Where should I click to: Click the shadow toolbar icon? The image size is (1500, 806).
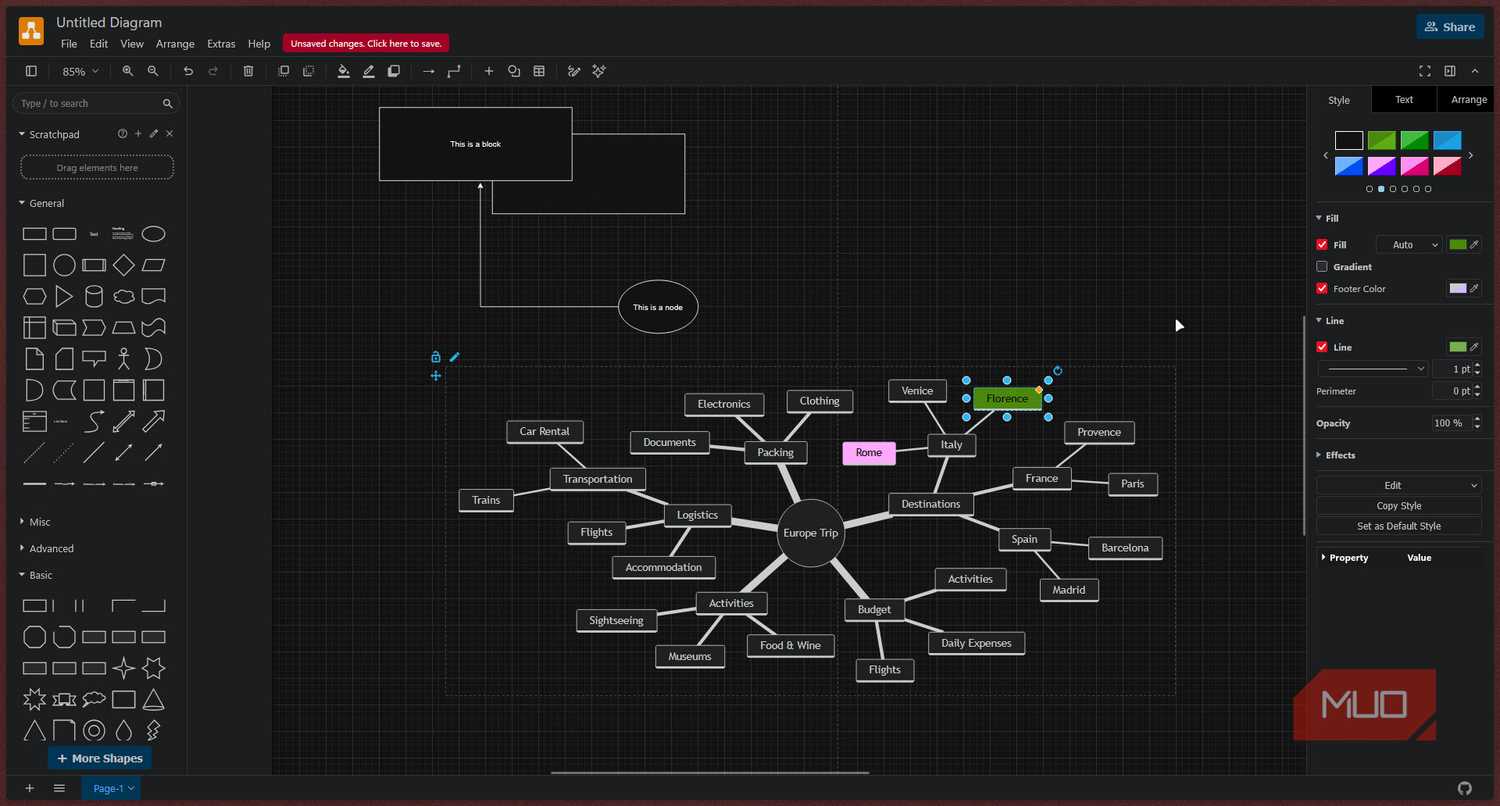coord(394,71)
